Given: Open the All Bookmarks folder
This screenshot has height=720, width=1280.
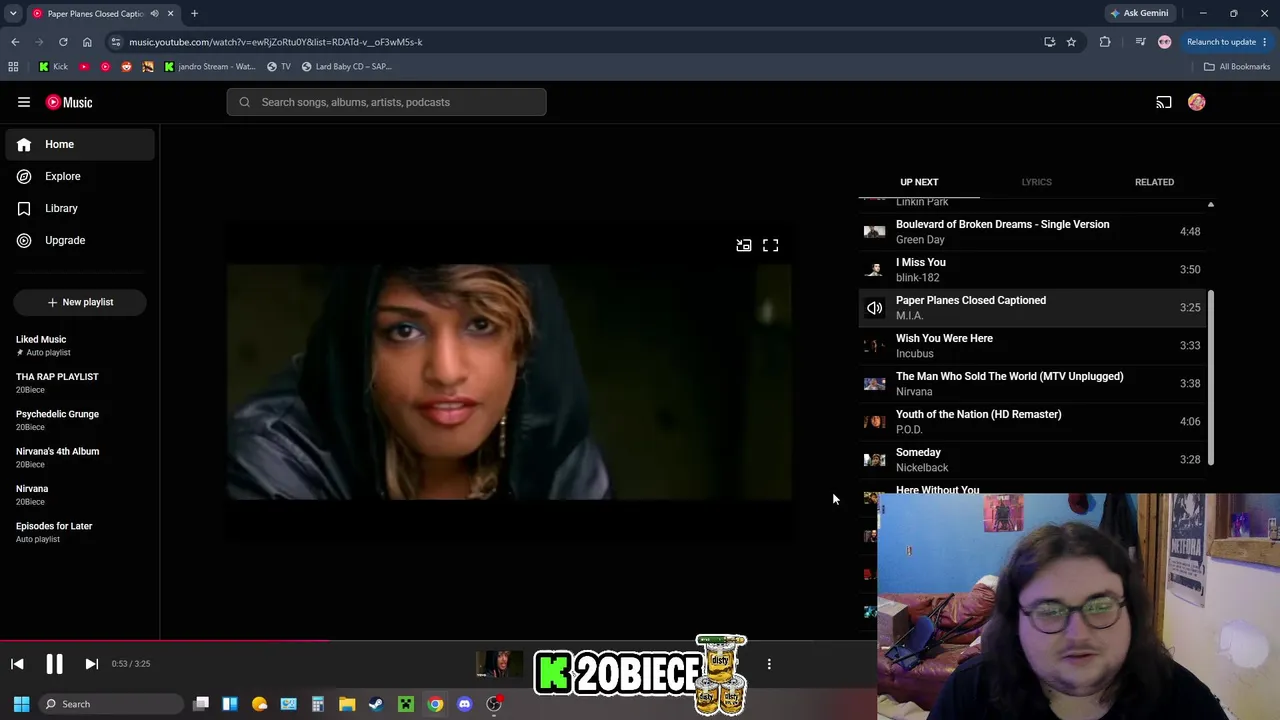Looking at the screenshot, I should (x=1237, y=66).
